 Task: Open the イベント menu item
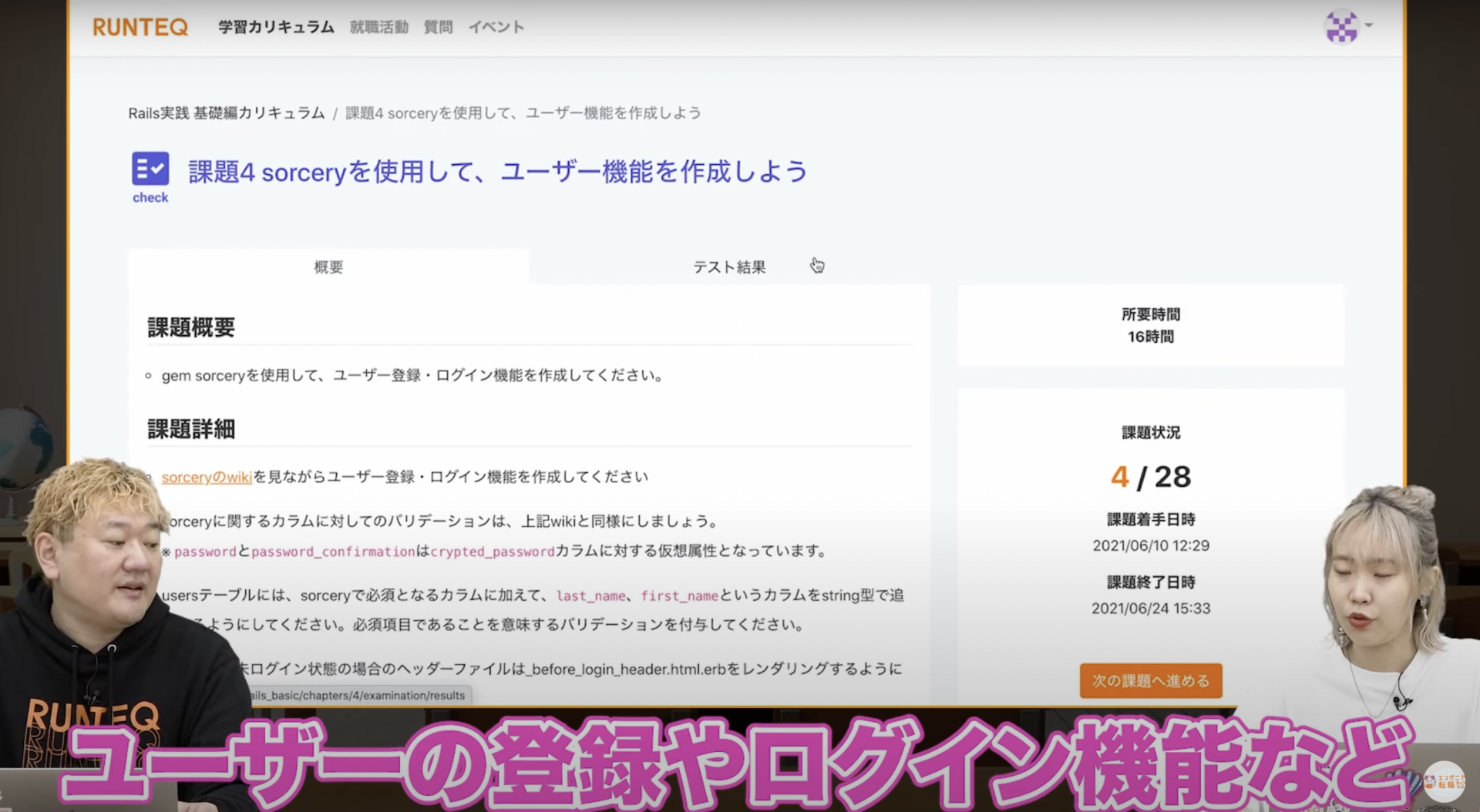[496, 27]
